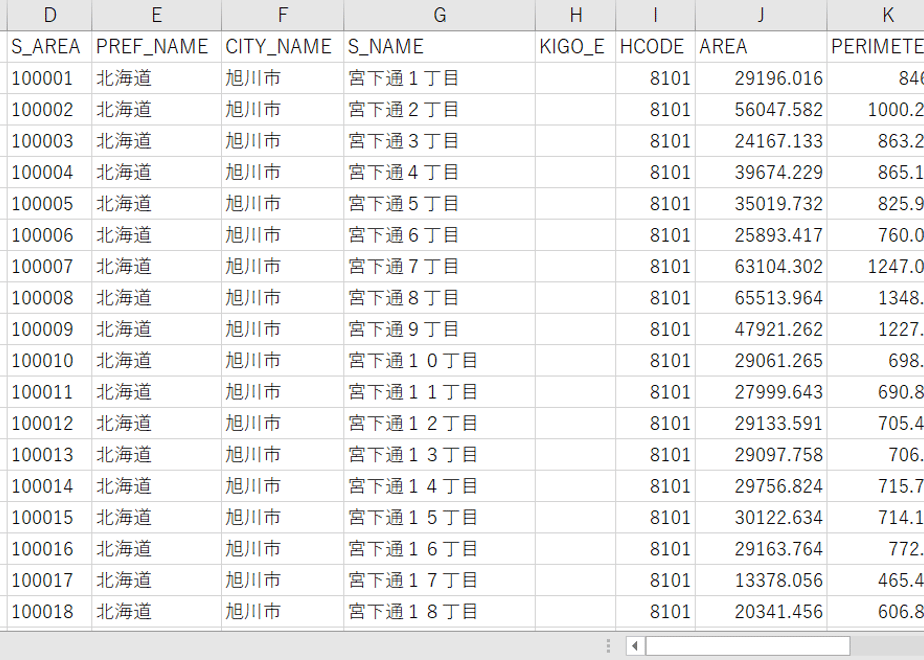The image size is (924, 660).
Task: Select column J header
Action: (761, 15)
